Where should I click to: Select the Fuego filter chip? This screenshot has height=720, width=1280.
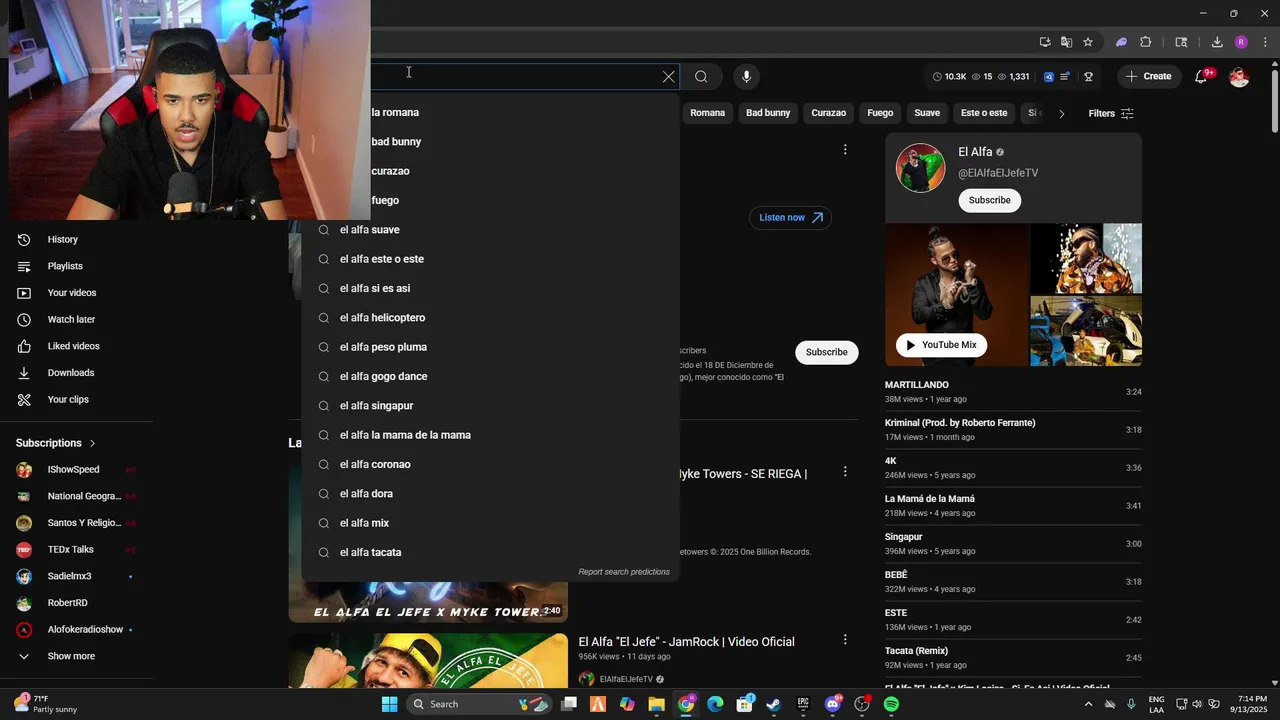point(880,113)
